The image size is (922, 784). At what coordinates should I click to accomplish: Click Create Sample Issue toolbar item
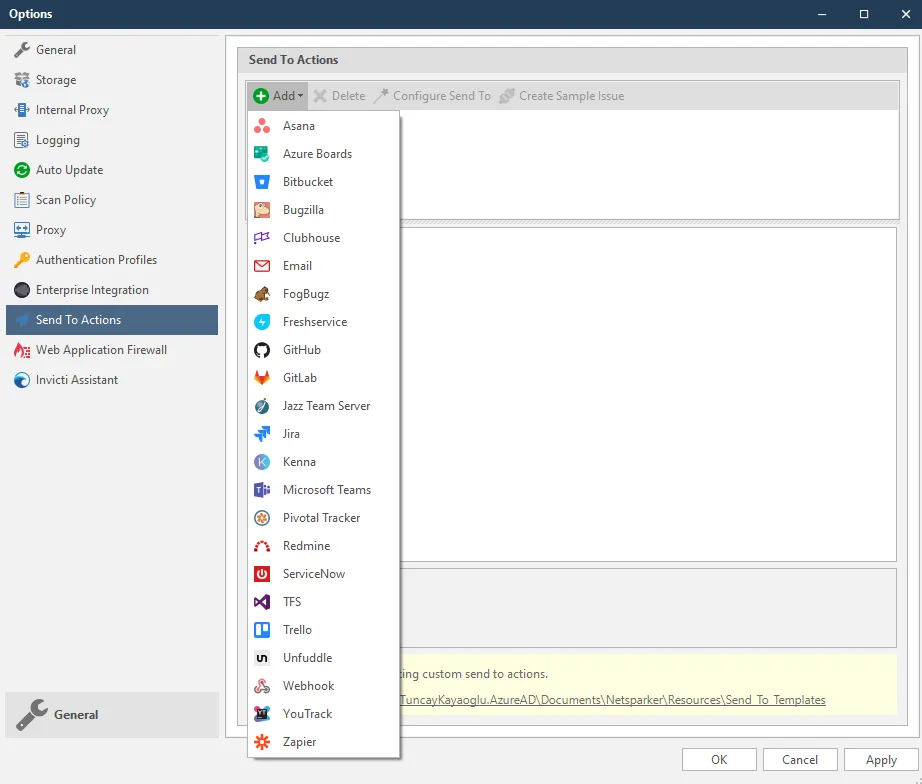pyautogui.click(x=562, y=96)
